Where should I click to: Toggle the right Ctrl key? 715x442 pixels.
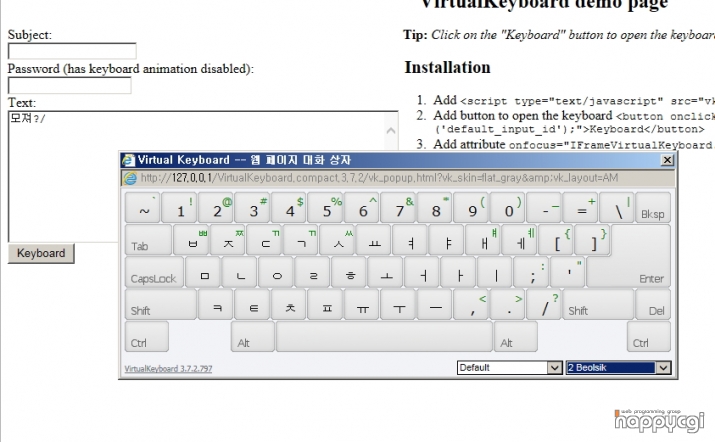(x=649, y=337)
